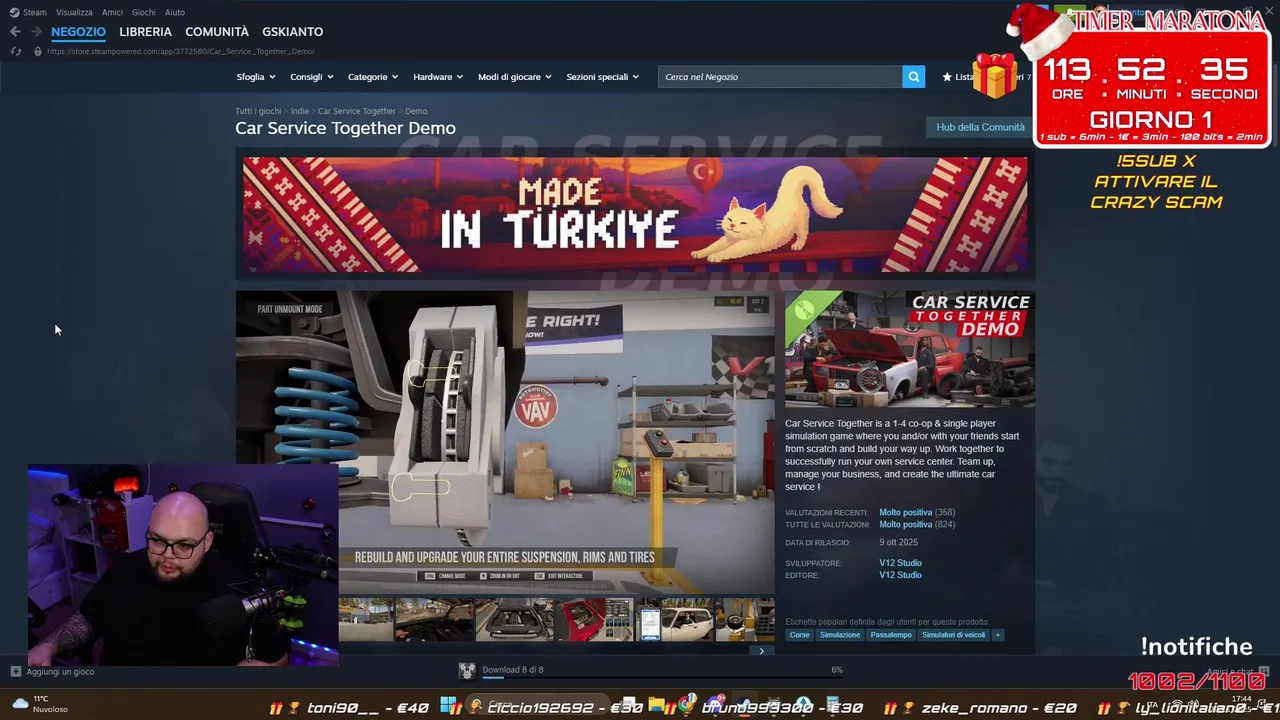Expand the Hardware dropdown
Image resolution: width=1280 pixels, height=720 pixels.
coord(438,77)
